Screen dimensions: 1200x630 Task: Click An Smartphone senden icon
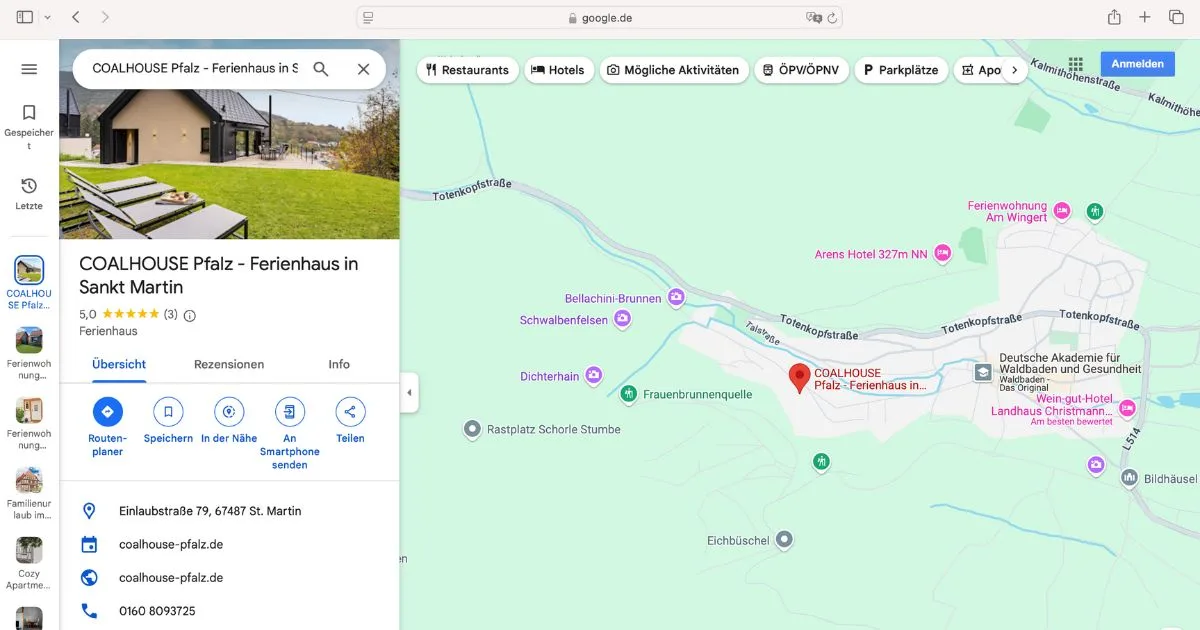coord(290,412)
